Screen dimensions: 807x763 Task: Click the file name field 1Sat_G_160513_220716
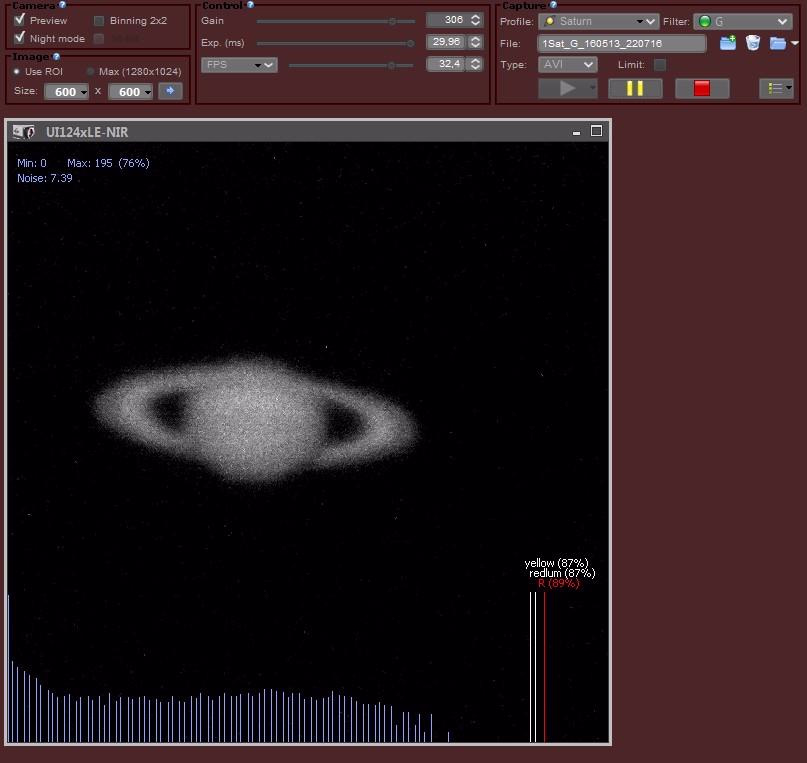click(621, 43)
